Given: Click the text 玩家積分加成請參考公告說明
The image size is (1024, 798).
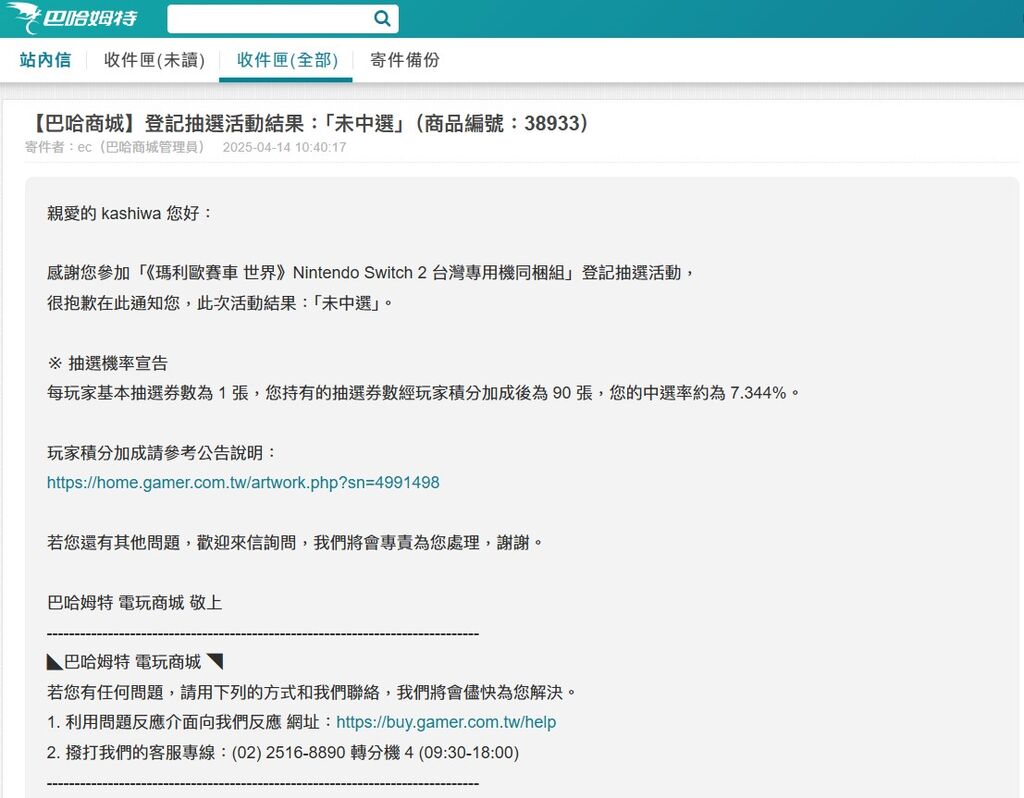Looking at the screenshot, I should (163, 453).
